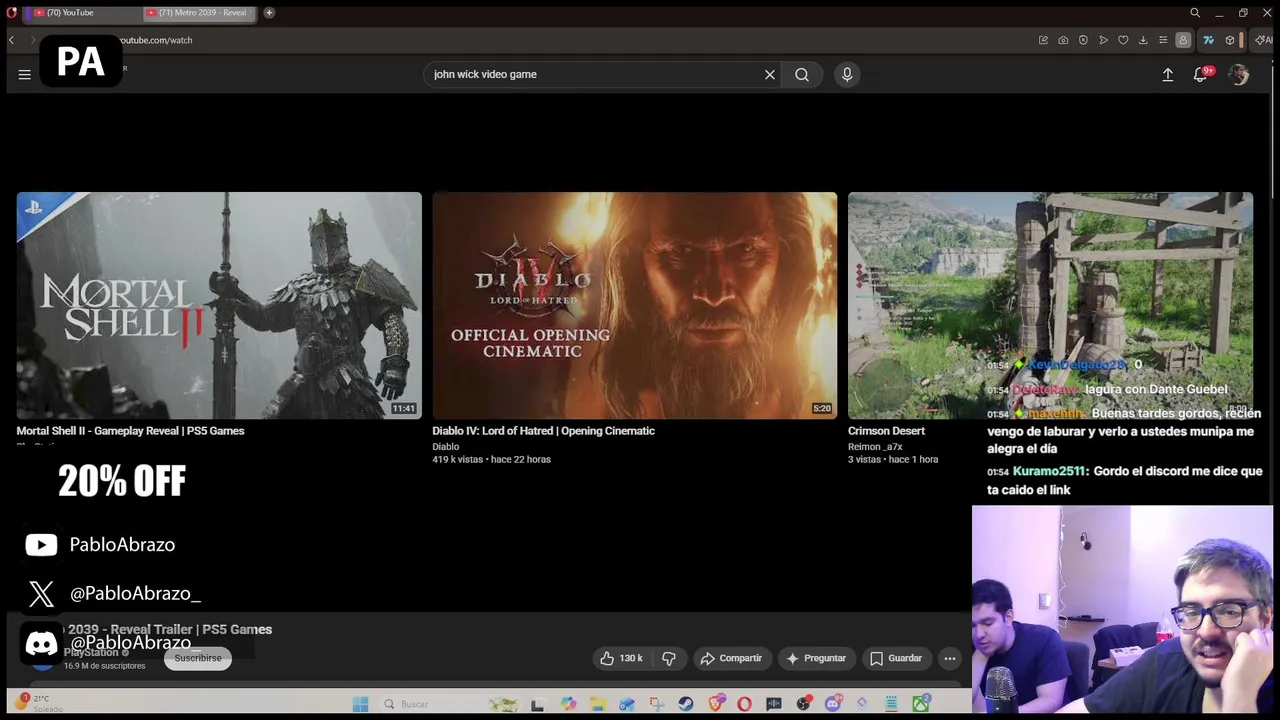Open the notifications bell with 9+ badge
1280x720 pixels.
tap(1202, 74)
